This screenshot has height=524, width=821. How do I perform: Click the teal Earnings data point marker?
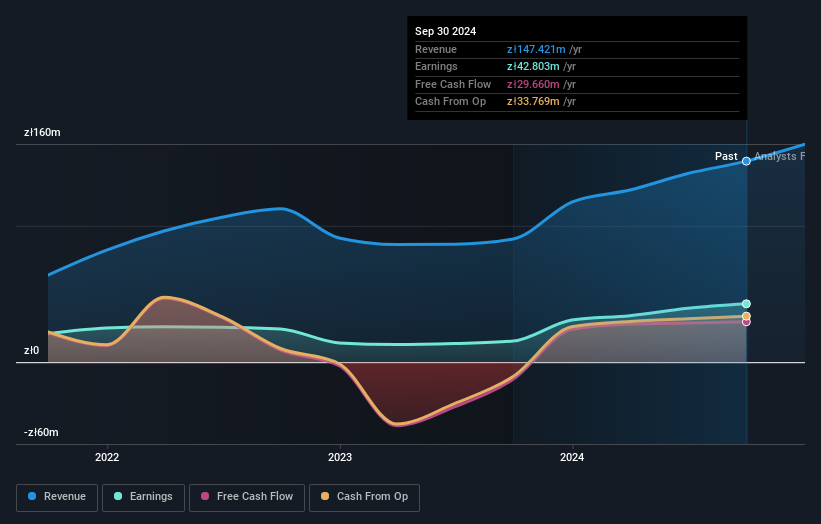pos(746,304)
